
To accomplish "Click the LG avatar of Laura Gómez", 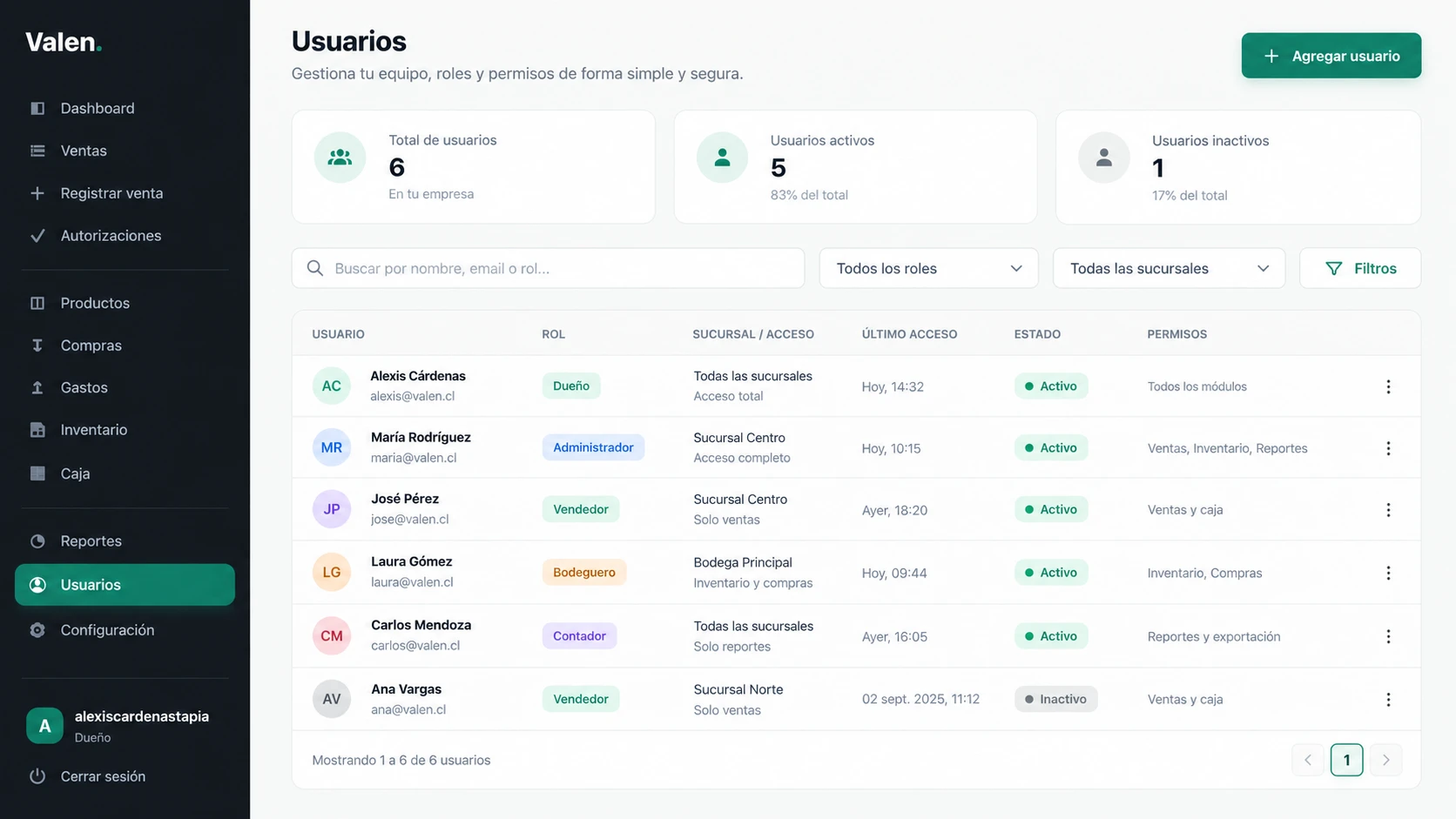I will [x=332, y=572].
